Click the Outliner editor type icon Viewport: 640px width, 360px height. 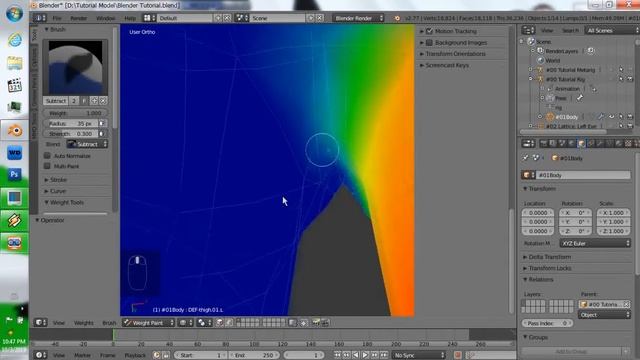click(528, 30)
